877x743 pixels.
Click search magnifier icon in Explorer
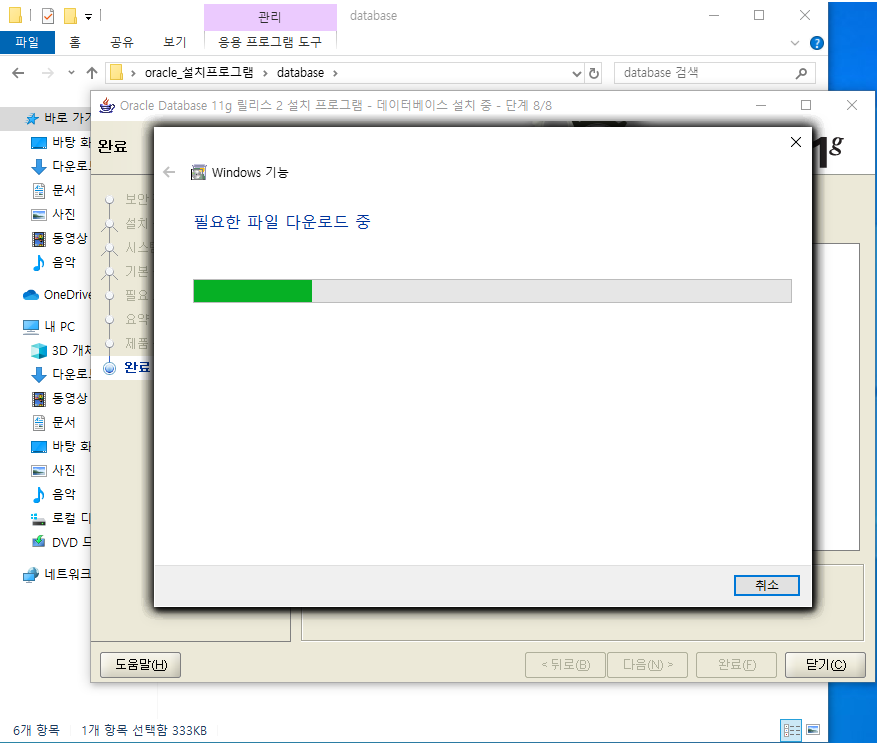click(x=801, y=73)
